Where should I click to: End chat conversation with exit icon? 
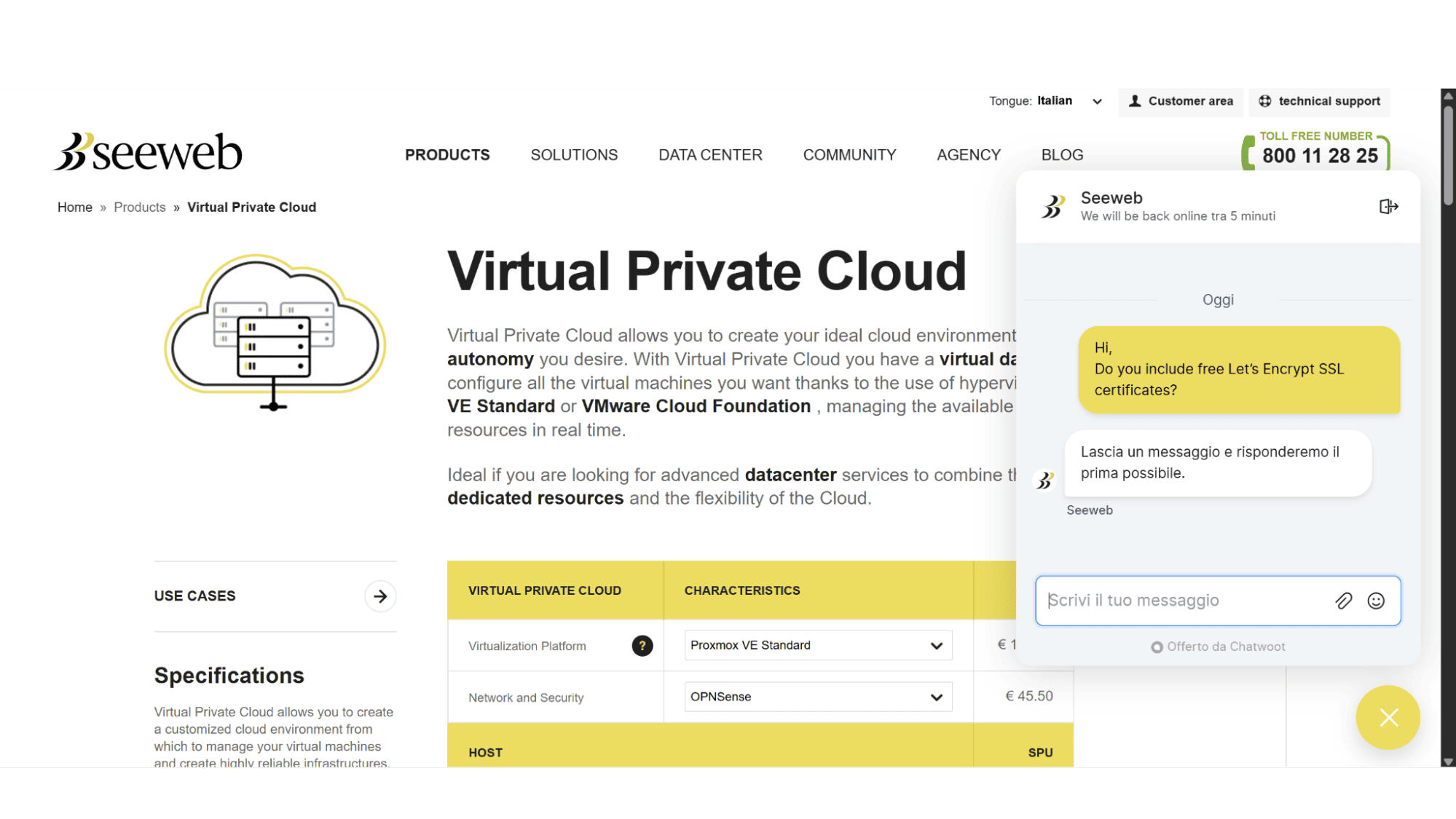(x=1388, y=207)
